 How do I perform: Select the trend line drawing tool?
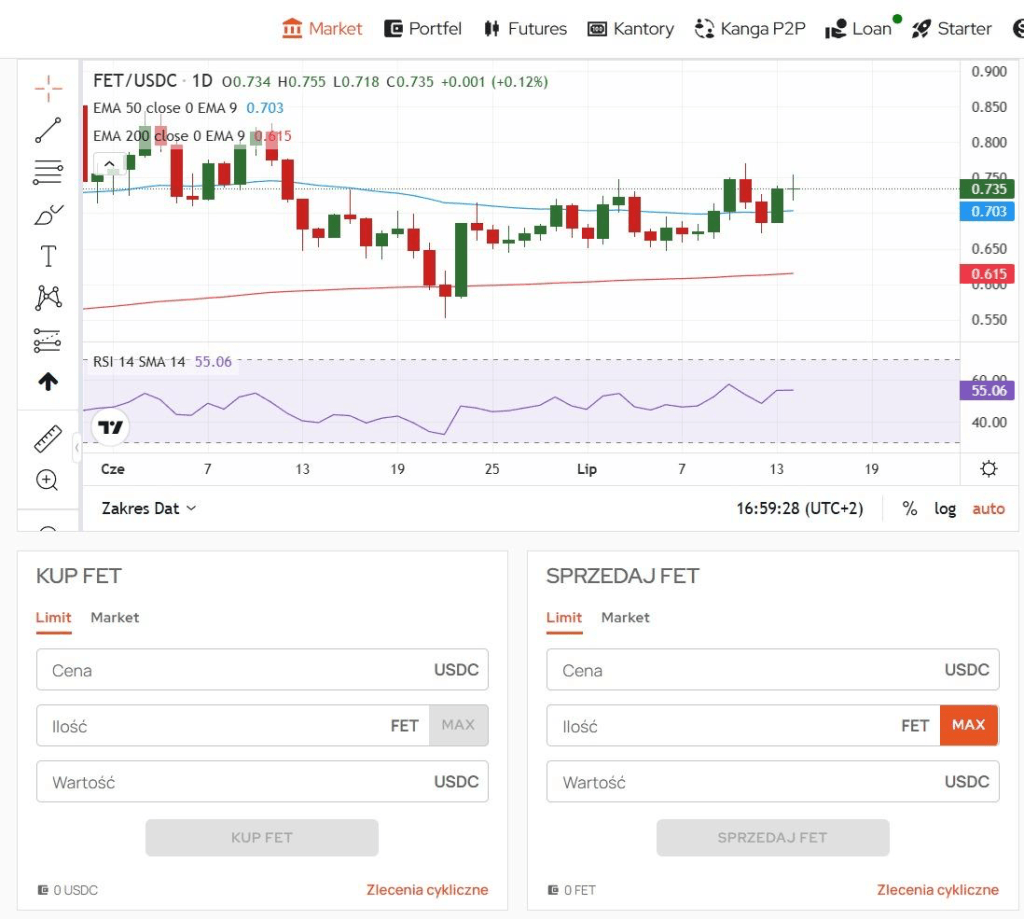(x=48, y=130)
